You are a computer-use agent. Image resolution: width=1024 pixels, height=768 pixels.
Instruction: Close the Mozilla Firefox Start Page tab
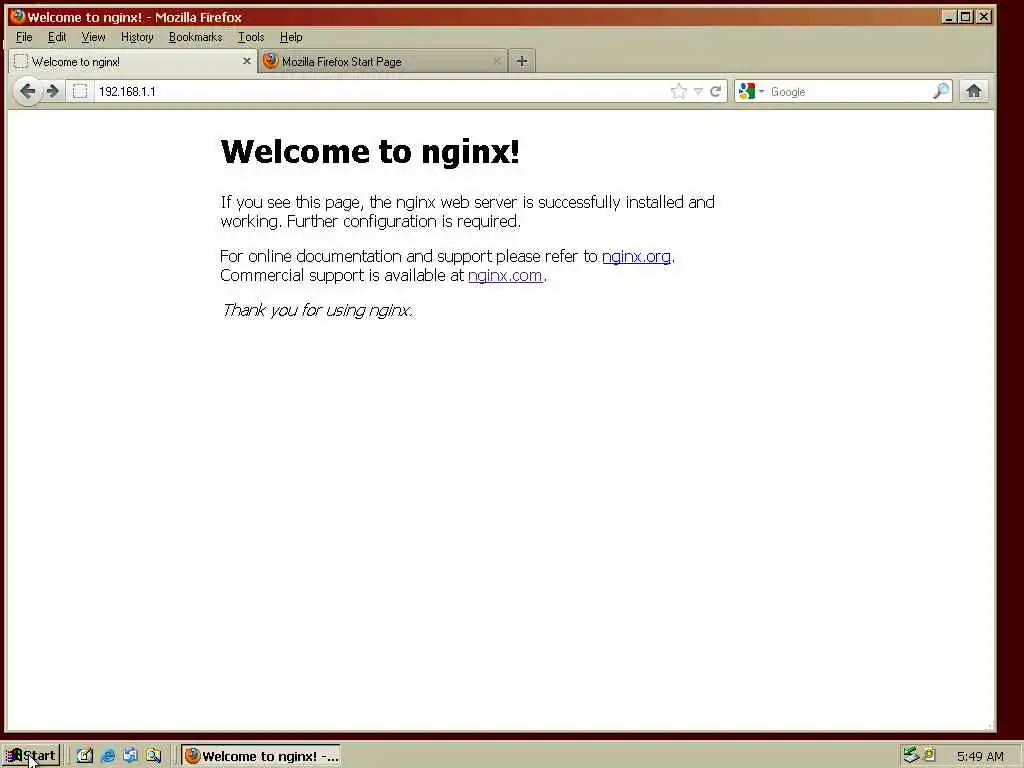497,61
